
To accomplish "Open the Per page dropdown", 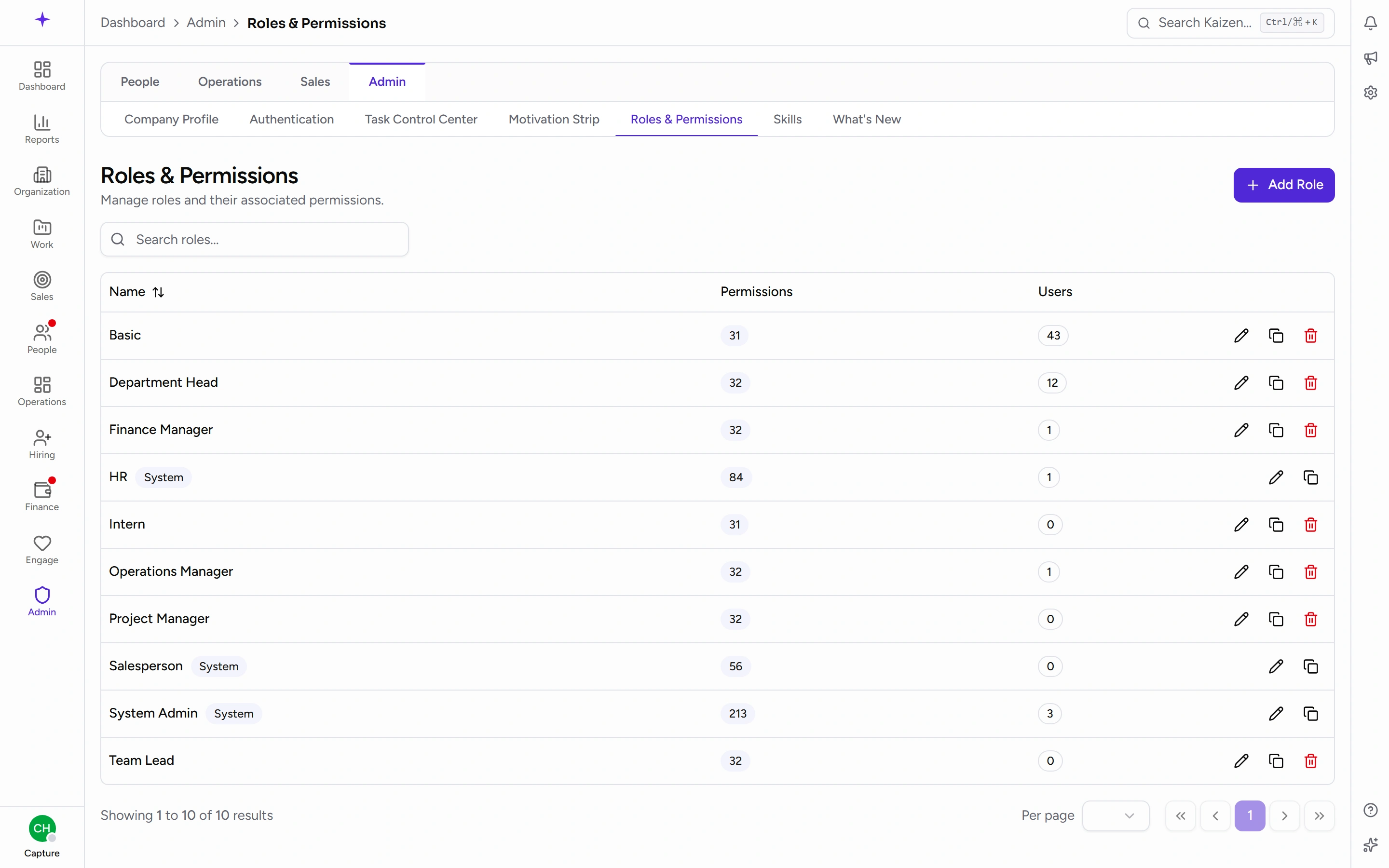I will pyautogui.click(x=1115, y=815).
